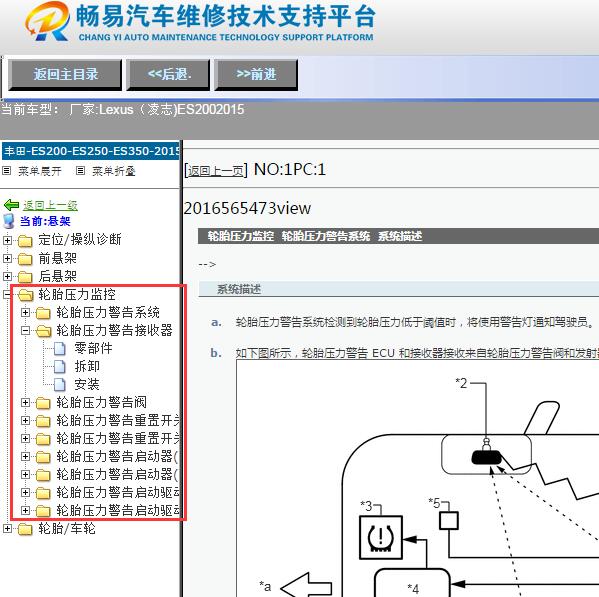
Task: Click the 菜单折叠 option
Action: pyautogui.click(x=114, y=171)
